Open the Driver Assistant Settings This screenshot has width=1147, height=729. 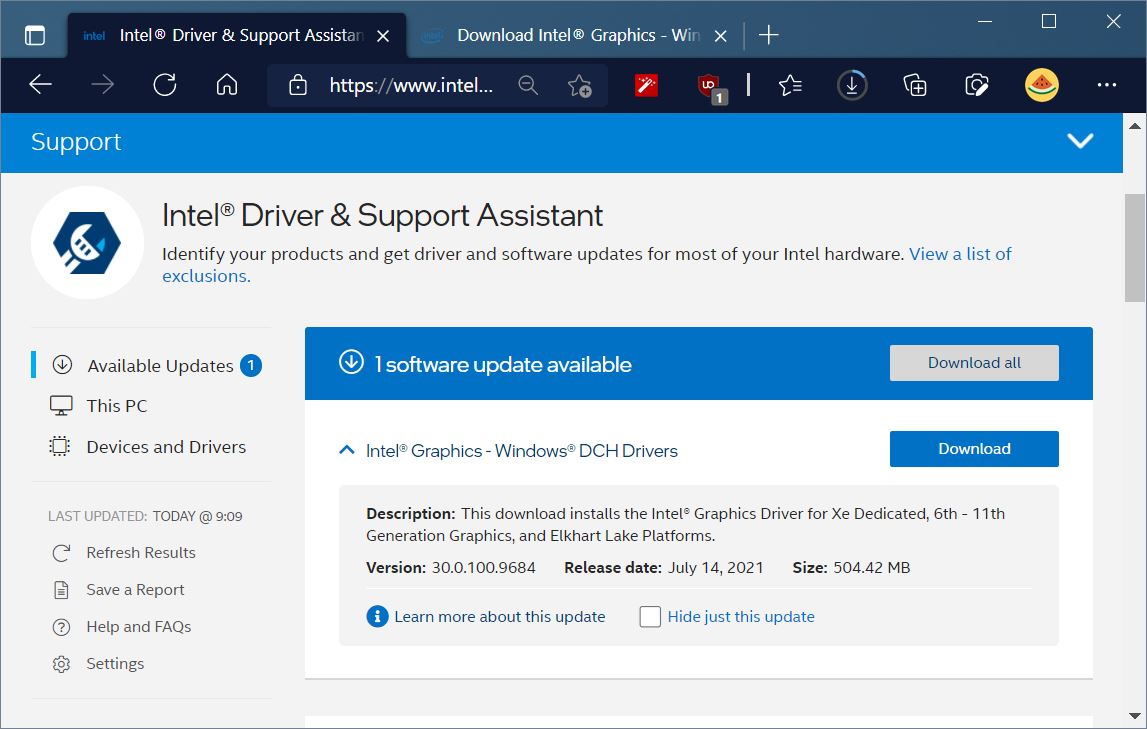point(115,663)
